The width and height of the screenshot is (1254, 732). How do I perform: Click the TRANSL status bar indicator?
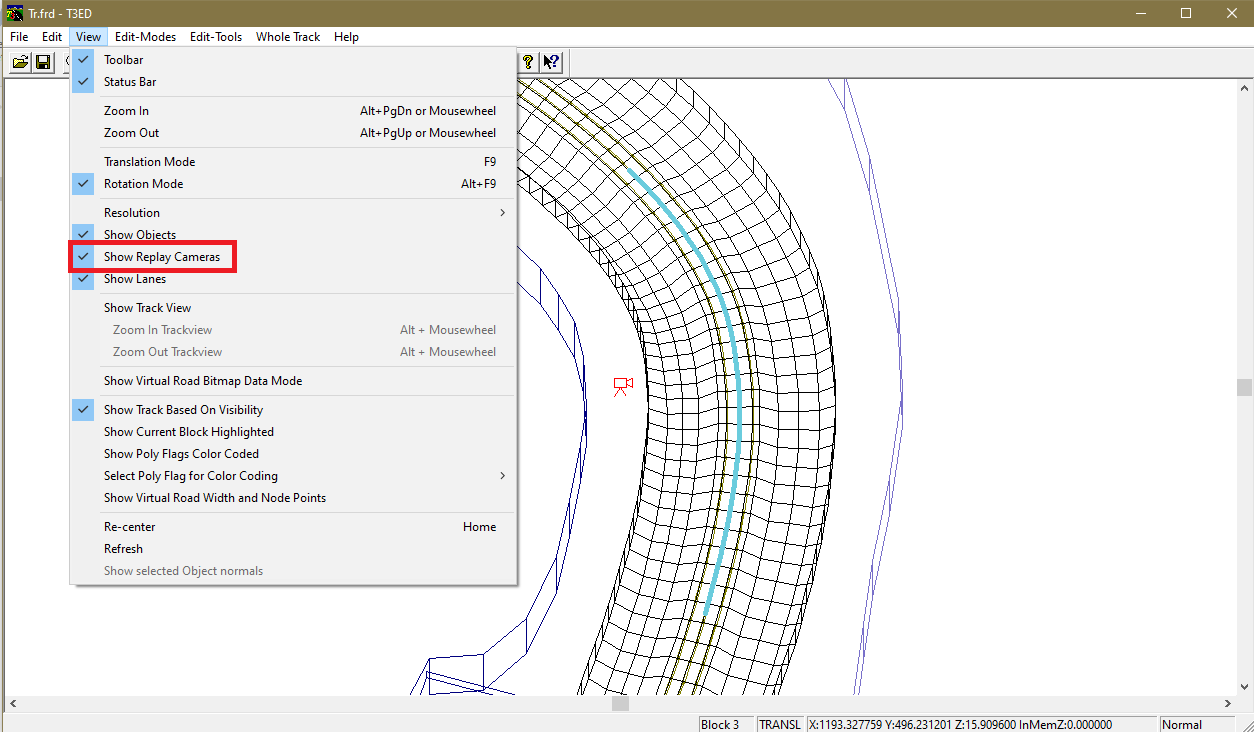pyautogui.click(x=780, y=724)
